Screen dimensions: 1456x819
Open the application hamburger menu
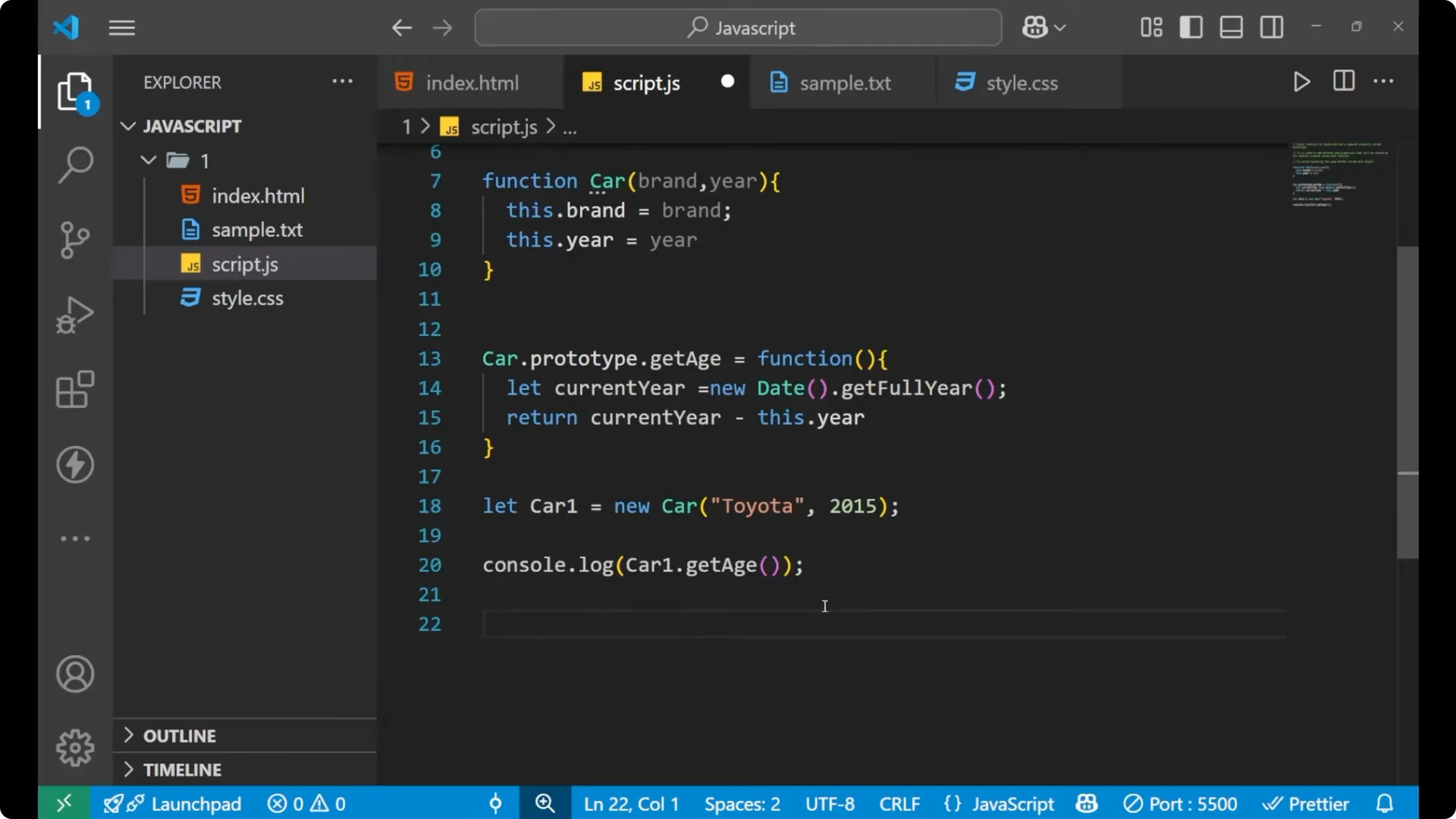tap(121, 27)
